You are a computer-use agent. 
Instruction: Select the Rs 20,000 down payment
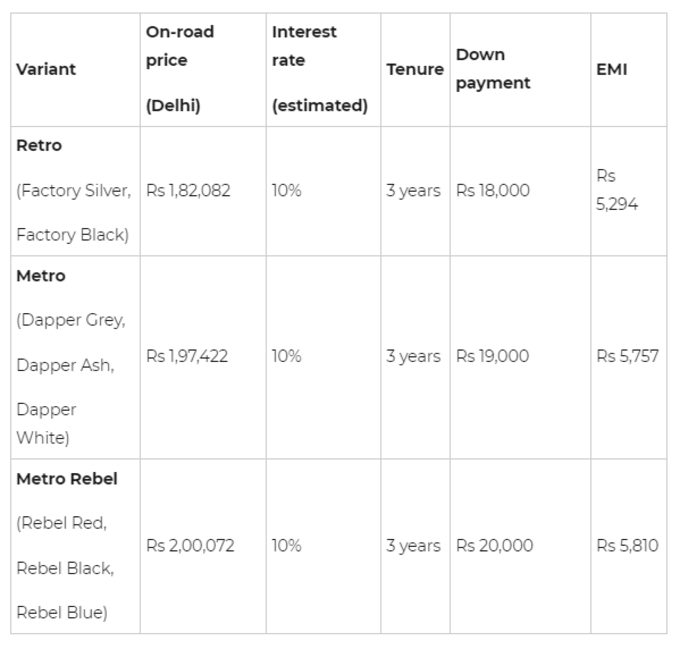494,545
